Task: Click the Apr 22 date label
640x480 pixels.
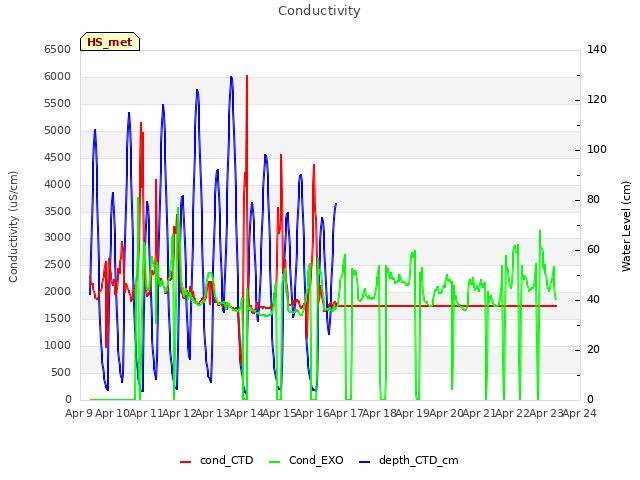Action: 513,413
